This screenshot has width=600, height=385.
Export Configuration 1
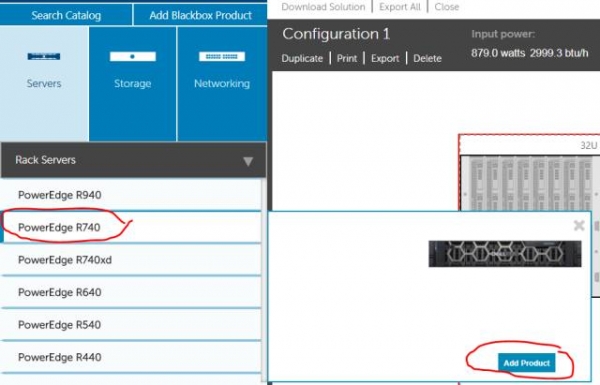(x=385, y=59)
